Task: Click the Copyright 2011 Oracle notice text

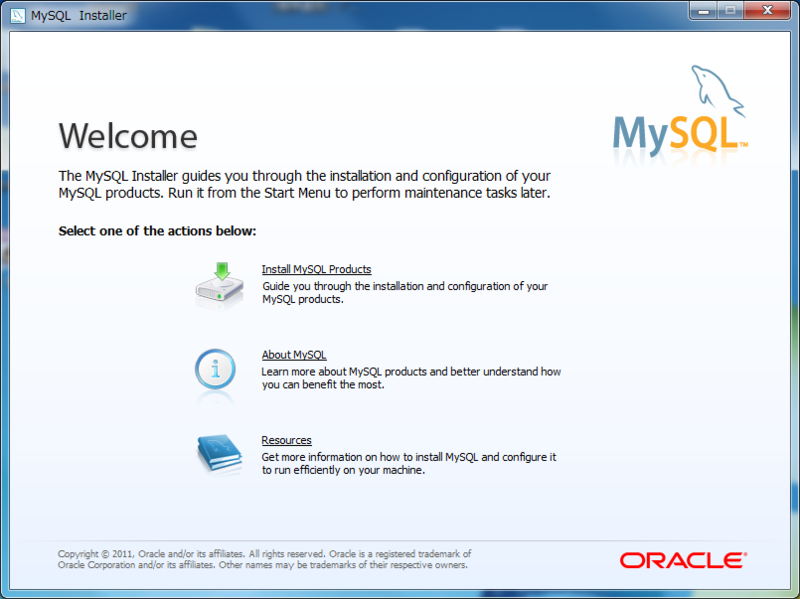Action: coord(264,559)
